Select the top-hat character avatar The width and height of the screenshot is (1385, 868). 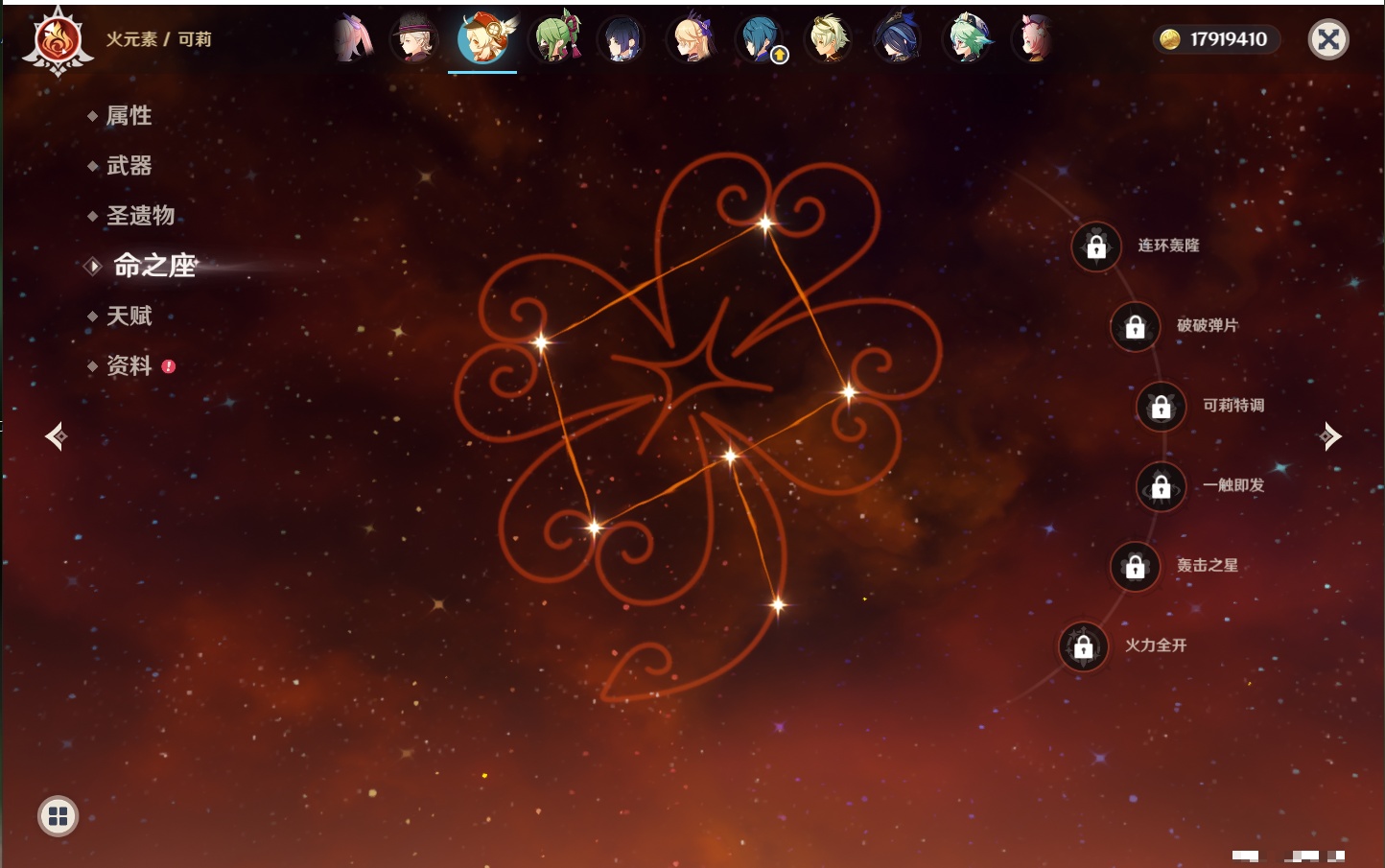click(x=413, y=39)
